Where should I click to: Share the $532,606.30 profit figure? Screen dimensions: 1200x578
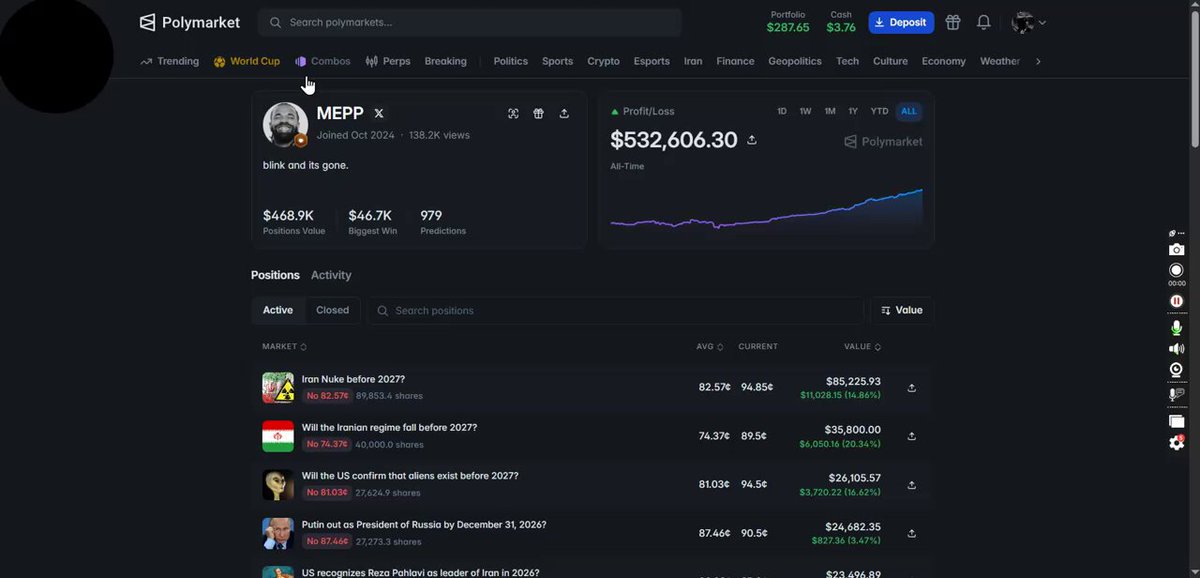[x=752, y=140]
